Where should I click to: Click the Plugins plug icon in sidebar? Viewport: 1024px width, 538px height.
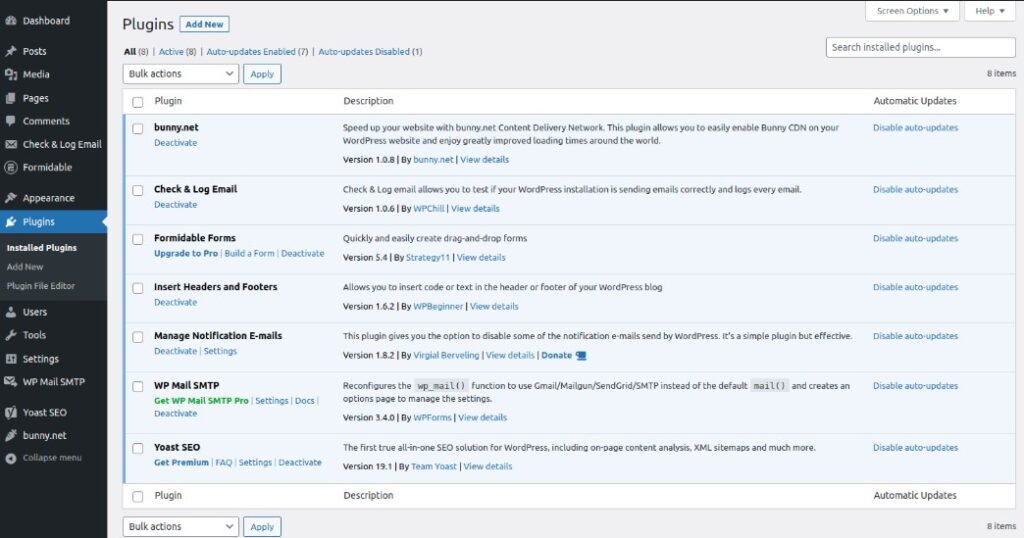pyautogui.click(x=10, y=222)
